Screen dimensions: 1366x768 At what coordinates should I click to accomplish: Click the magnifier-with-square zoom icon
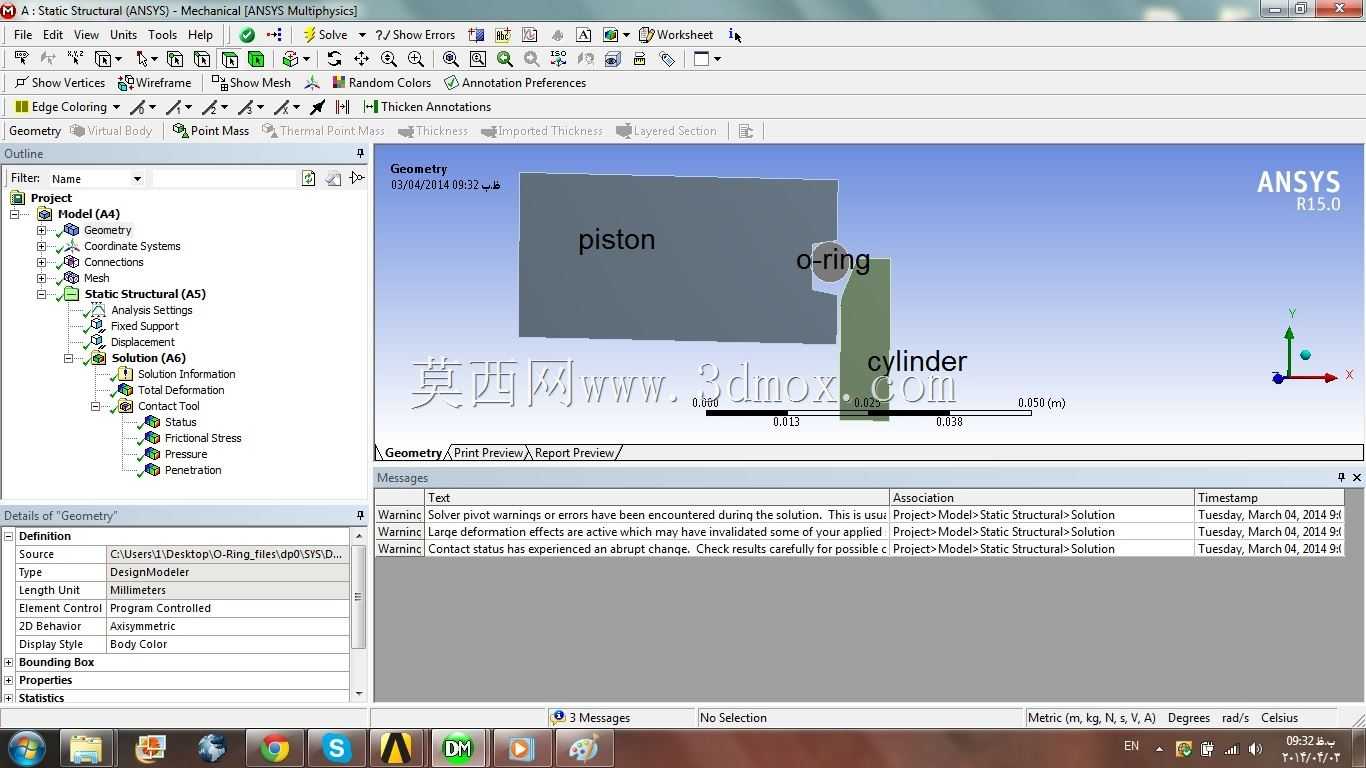point(478,59)
